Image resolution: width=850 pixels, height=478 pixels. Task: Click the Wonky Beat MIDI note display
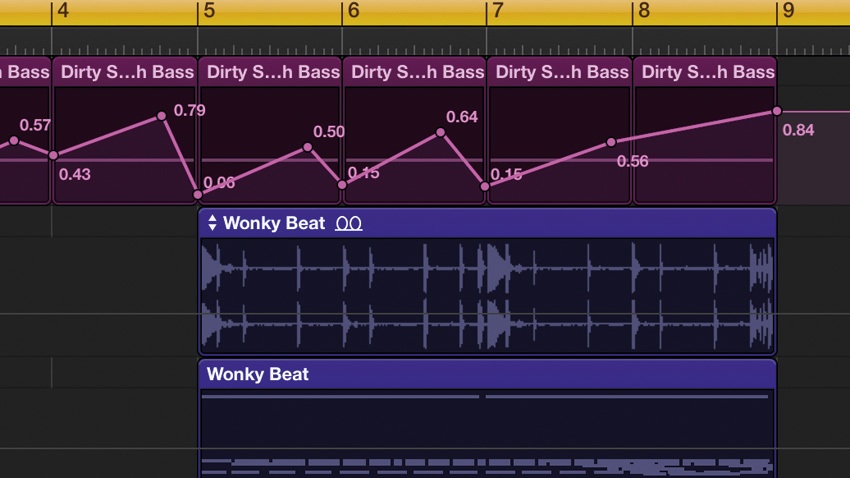point(487,434)
